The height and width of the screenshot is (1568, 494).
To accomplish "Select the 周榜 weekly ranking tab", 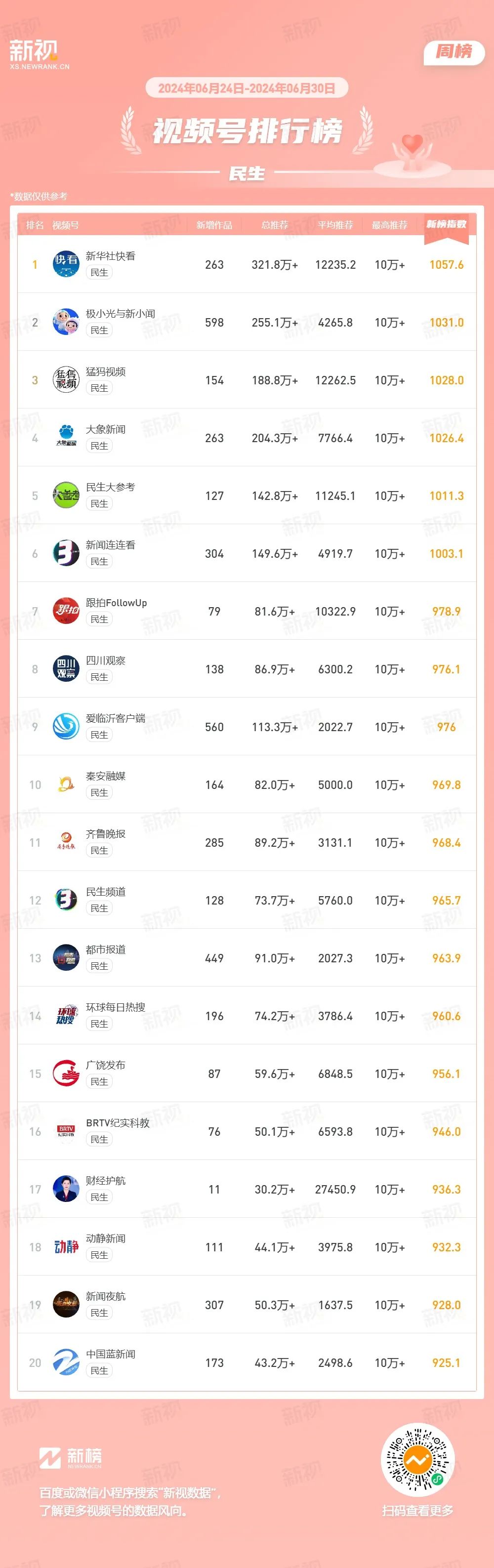I will (x=454, y=52).
